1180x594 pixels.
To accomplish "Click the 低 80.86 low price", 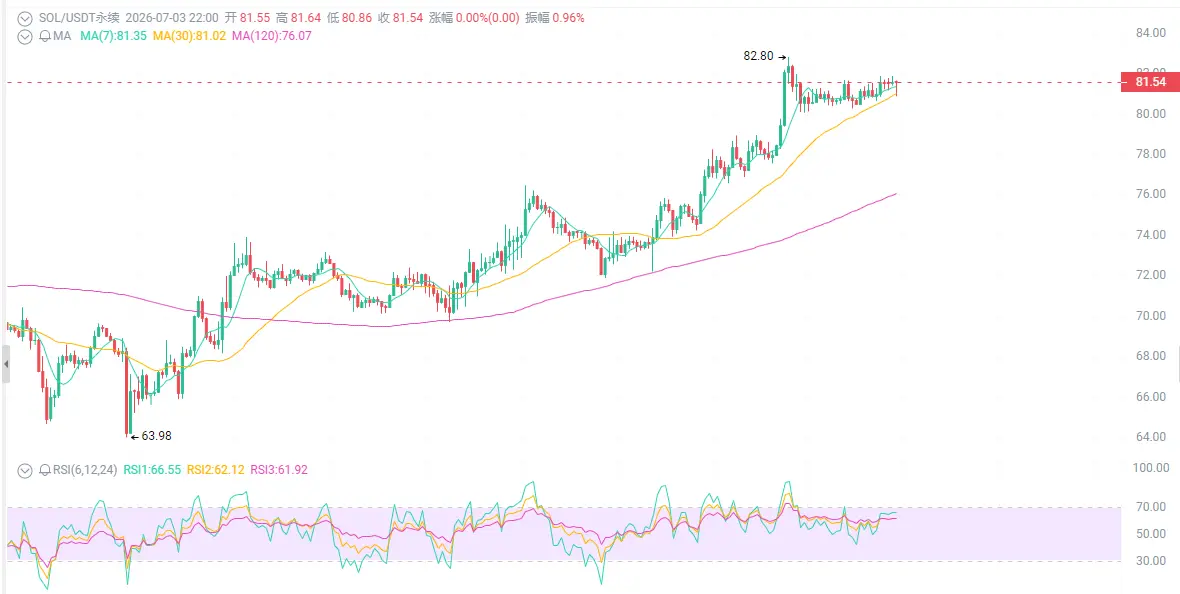I will click(x=351, y=17).
